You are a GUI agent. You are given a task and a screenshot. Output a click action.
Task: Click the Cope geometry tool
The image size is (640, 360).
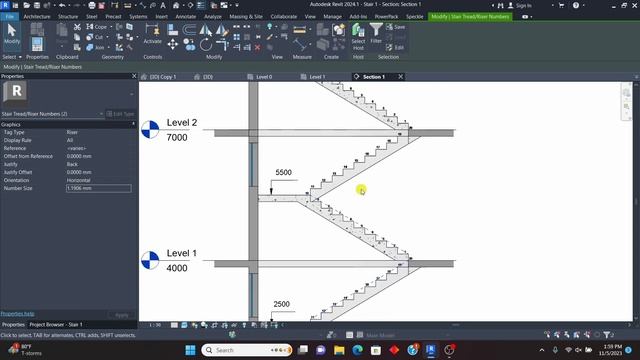point(97,27)
